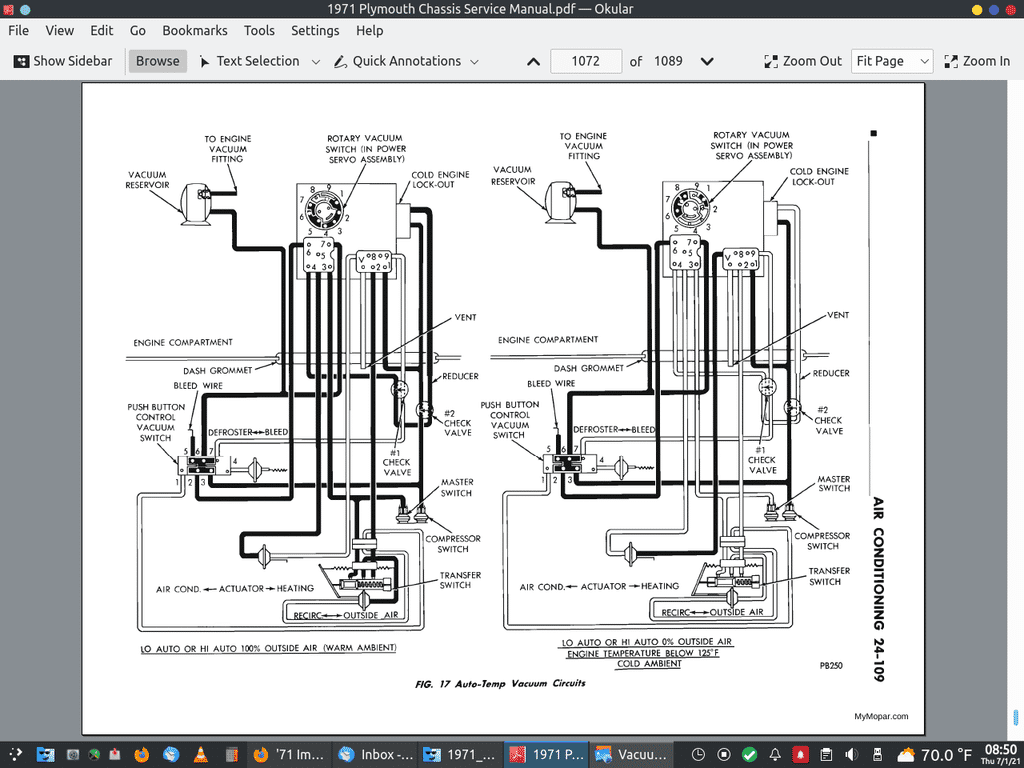Toggle Show Sidebar

(63, 61)
